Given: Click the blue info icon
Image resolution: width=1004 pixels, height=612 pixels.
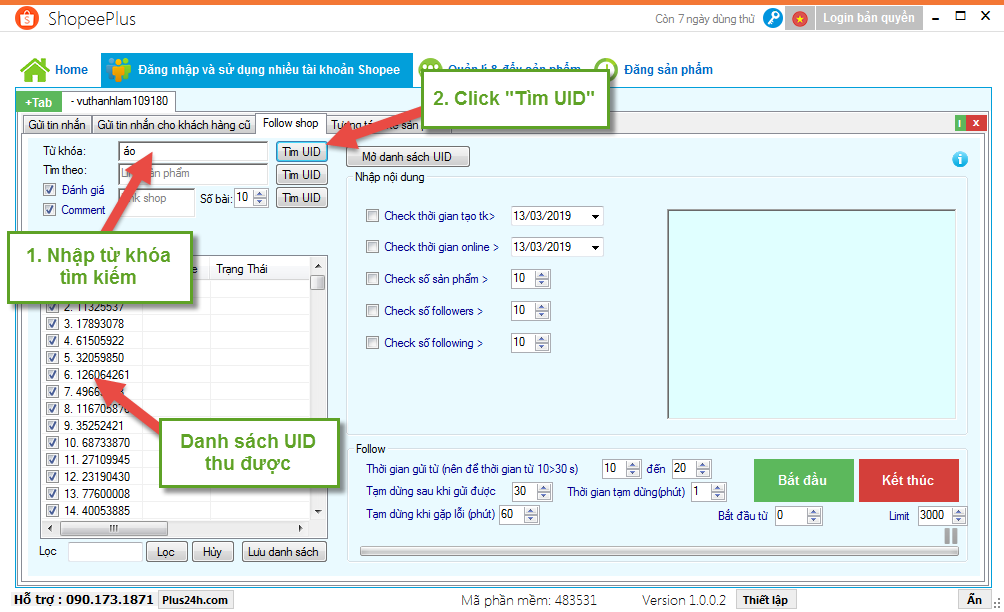Looking at the screenshot, I should [960, 159].
